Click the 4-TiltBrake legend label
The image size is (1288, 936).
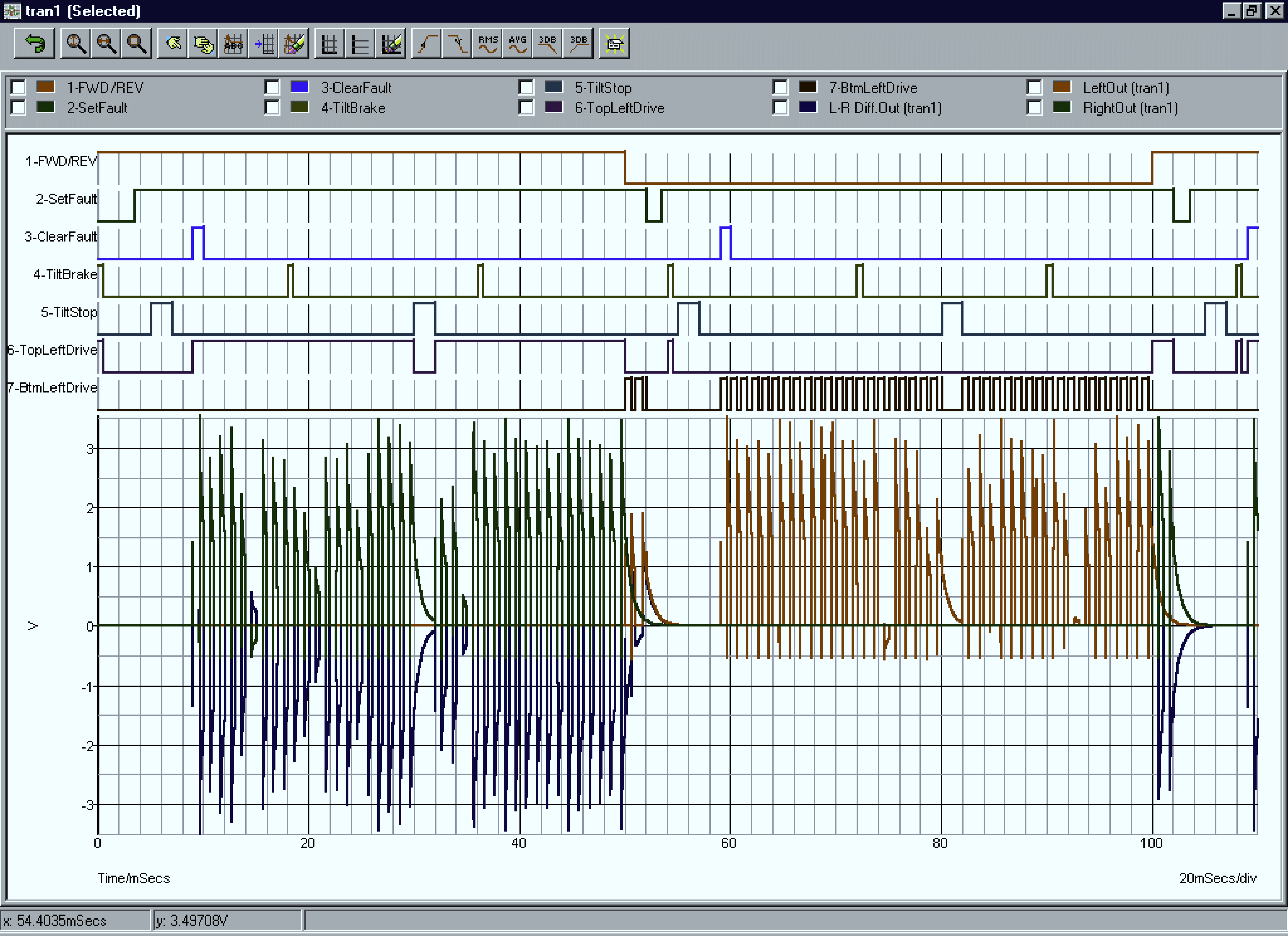coord(353,108)
